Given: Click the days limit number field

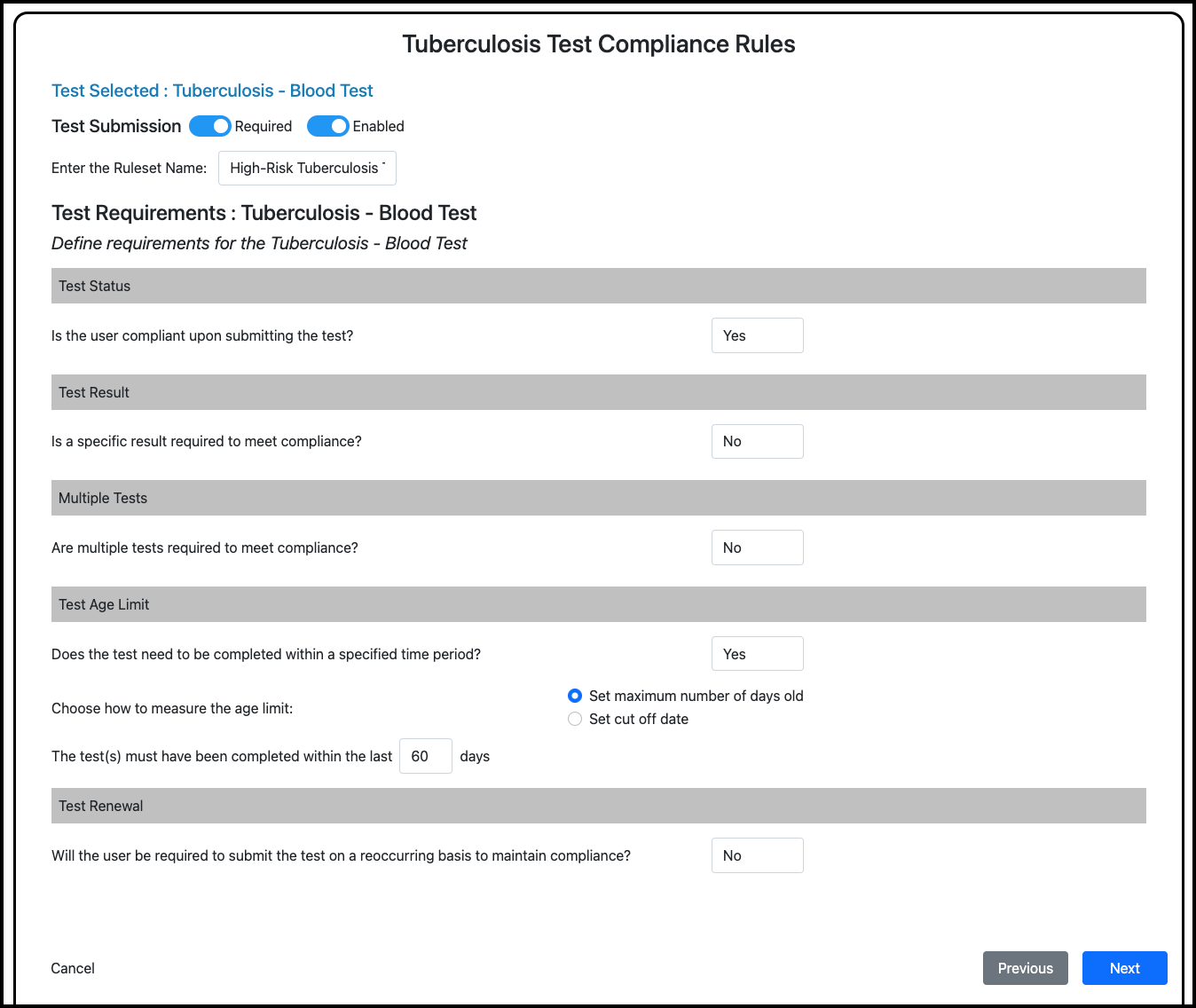Looking at the screenshot, I should coord(425,756).
